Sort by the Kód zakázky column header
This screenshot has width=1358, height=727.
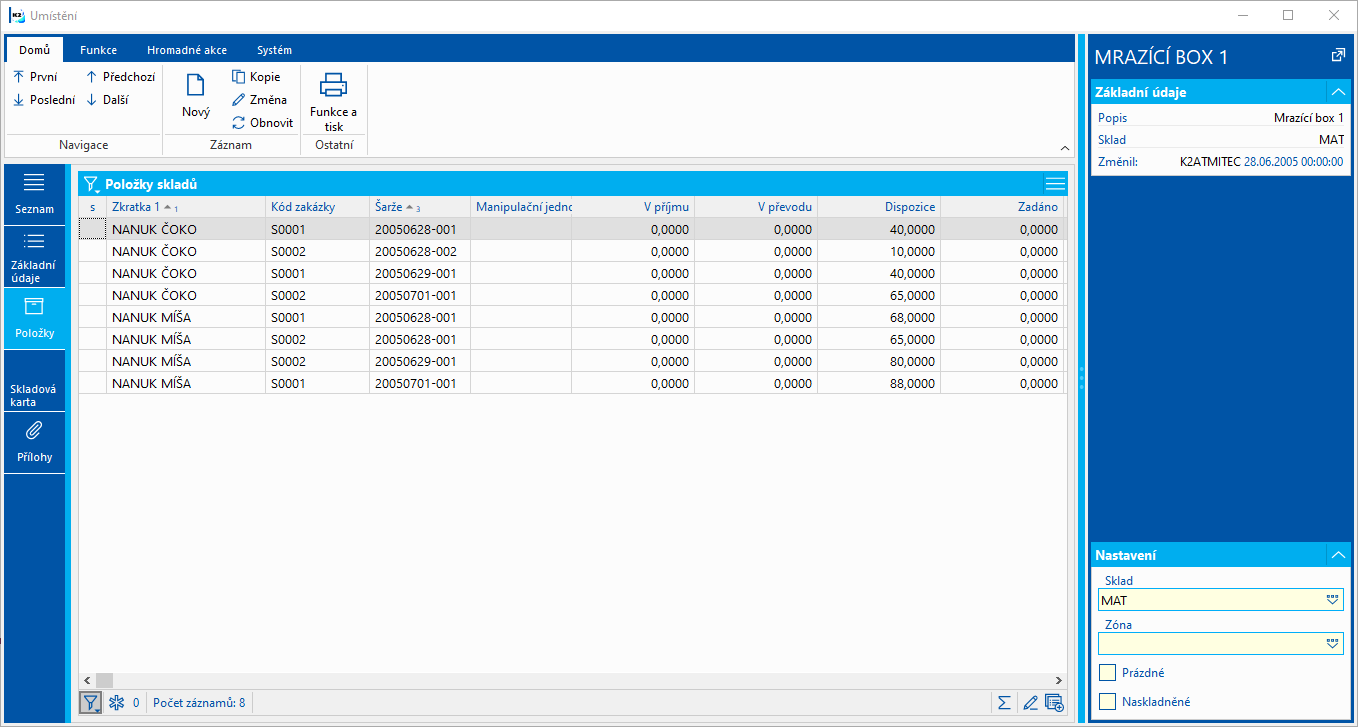pos(317,207)
